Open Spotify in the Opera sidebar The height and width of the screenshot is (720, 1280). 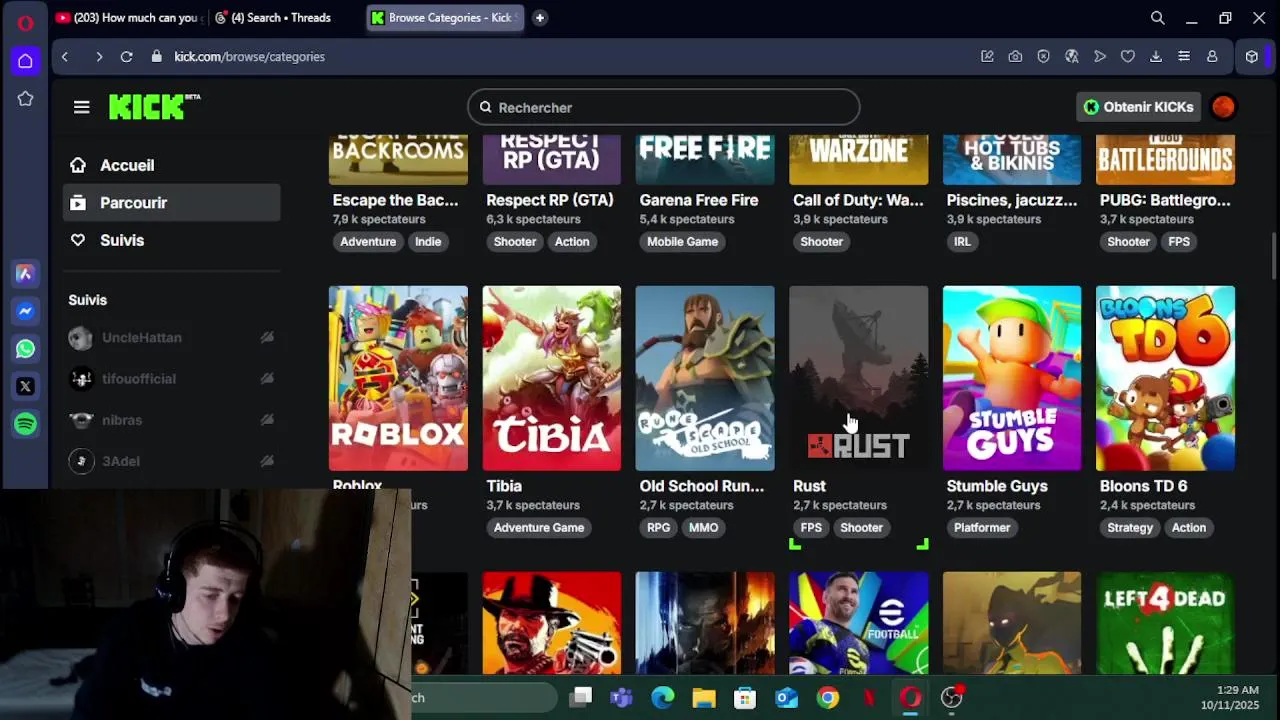coord(25,424)
